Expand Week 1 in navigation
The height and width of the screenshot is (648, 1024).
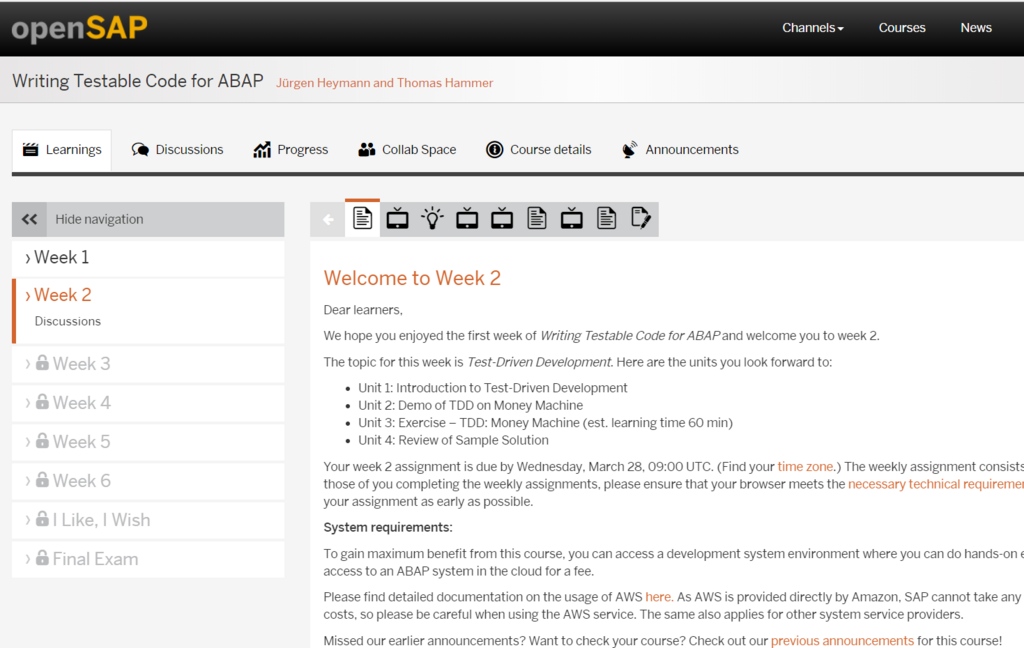pyautogui.click(x=148, y=257)
